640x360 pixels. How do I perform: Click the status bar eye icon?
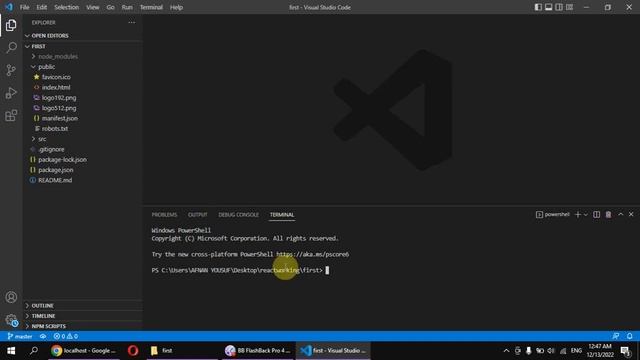click(43, 336)
